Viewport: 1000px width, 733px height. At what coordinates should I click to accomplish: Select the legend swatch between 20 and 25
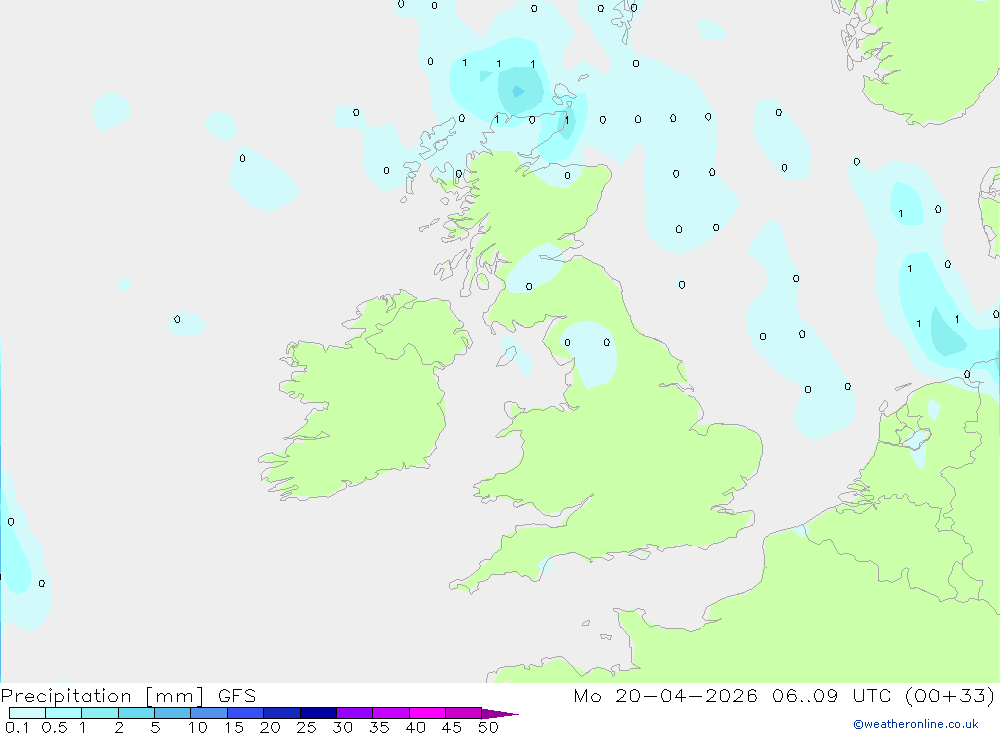tap(282, 713)
